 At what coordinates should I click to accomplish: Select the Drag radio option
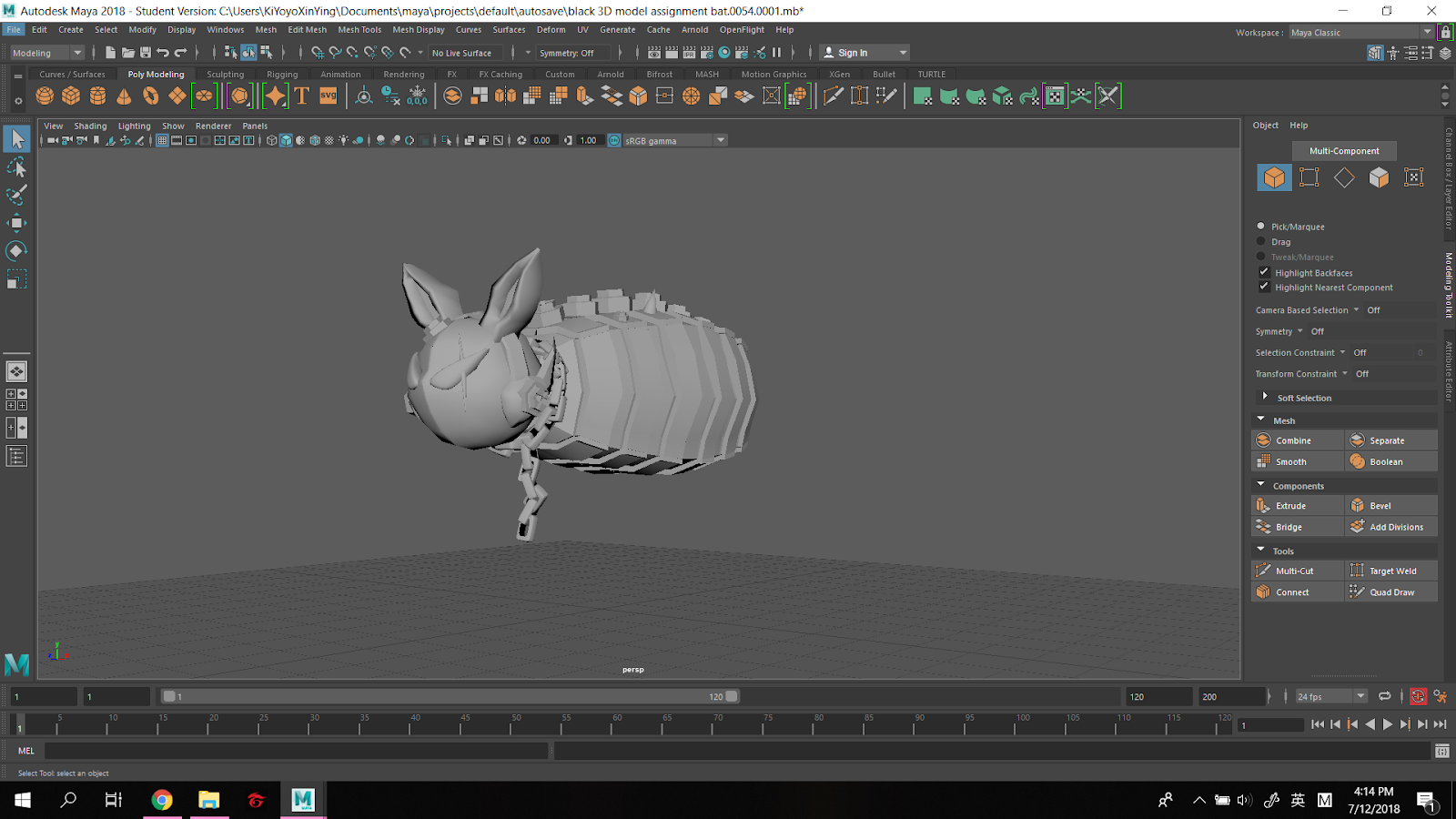[1261, 241]
